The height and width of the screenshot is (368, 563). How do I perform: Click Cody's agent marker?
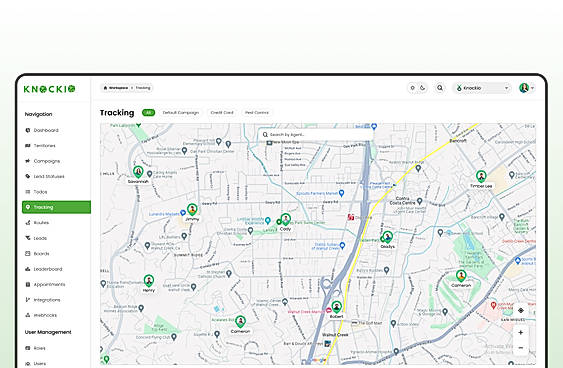point(285,219)
